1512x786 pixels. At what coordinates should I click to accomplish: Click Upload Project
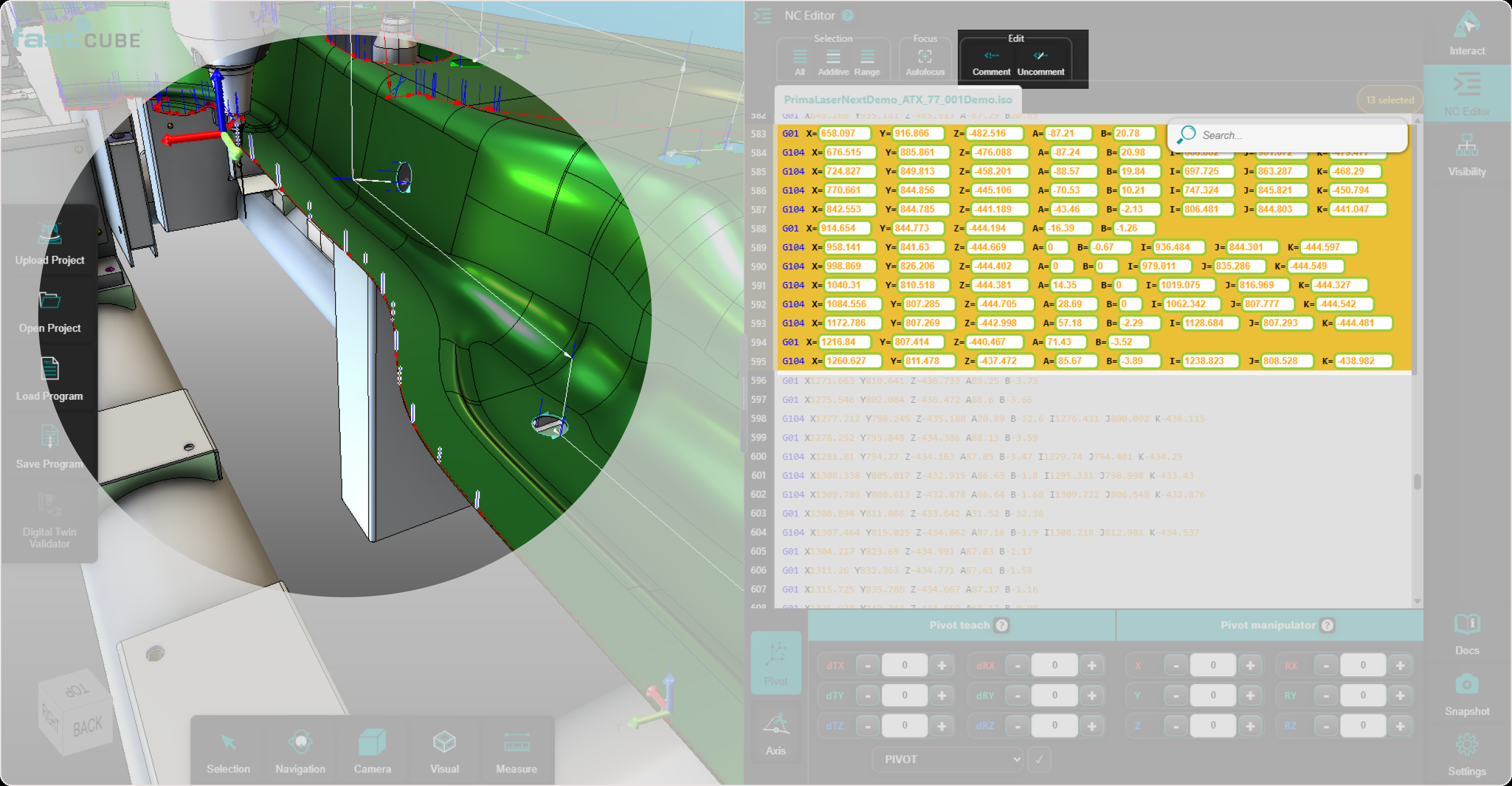(x=49, y=242)
